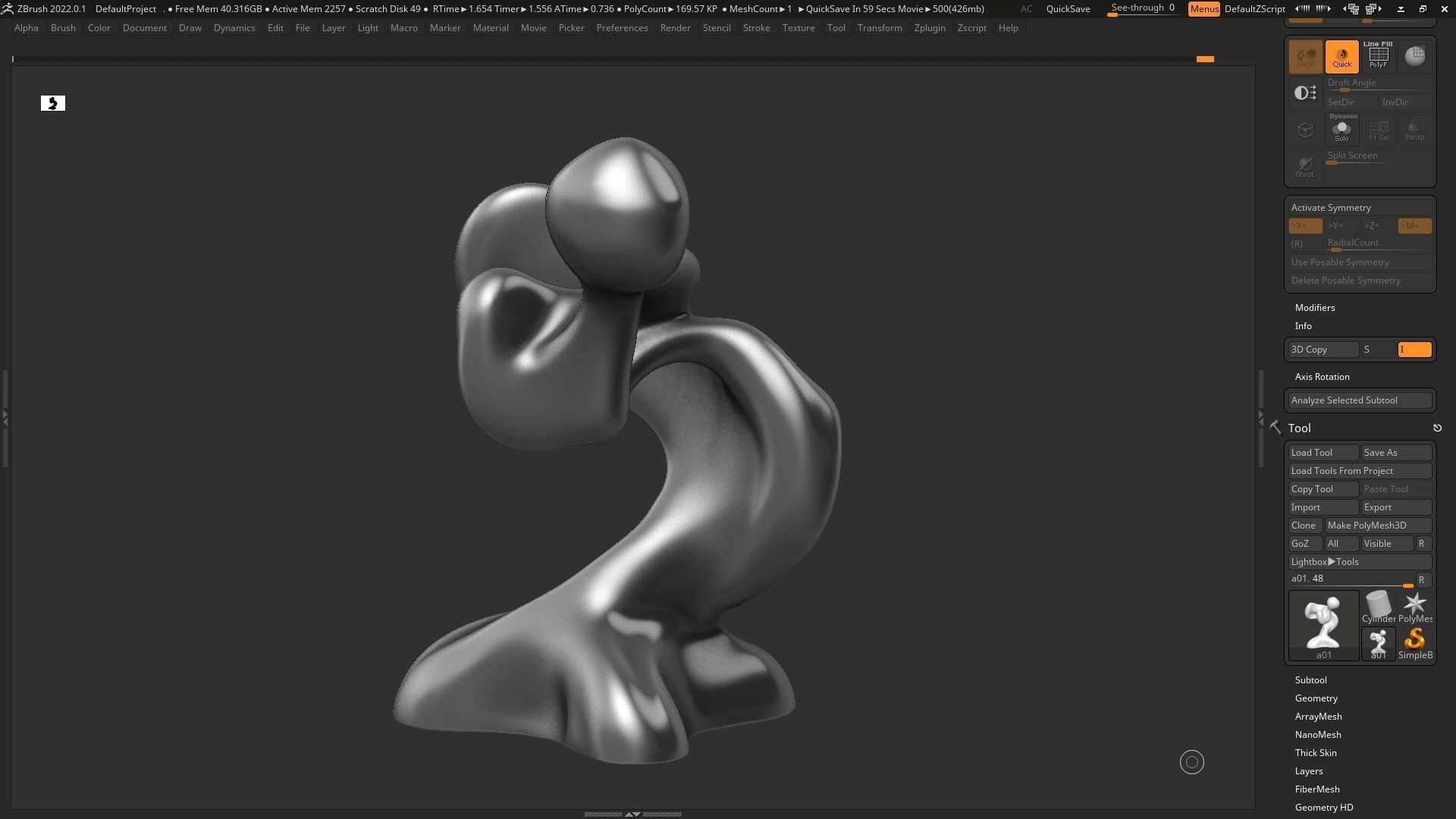
Task: Enable PolyF line fill display
Action: (x=1378, y=57)
